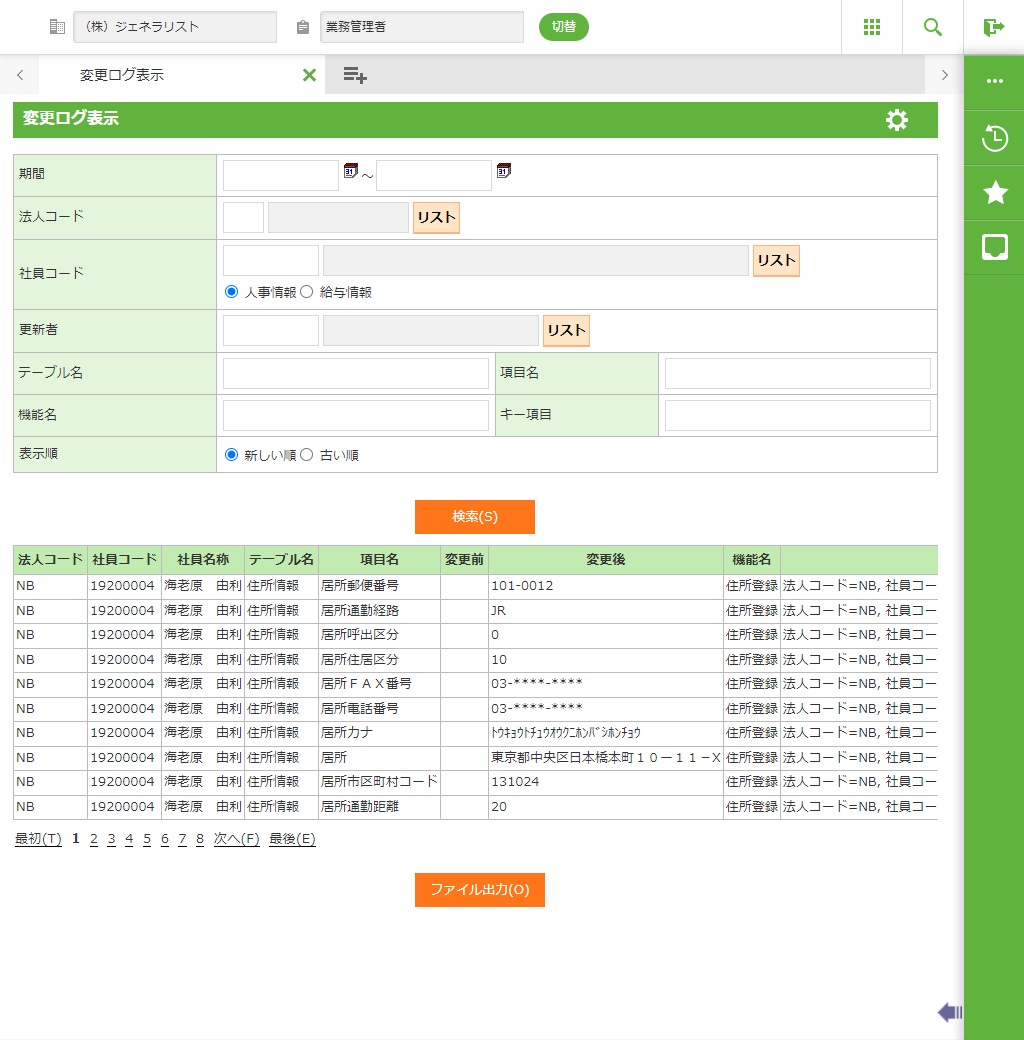Click the テーブル名 input field
Viewport: 1024px width, 1040px height.
click(x=355, y=373)
